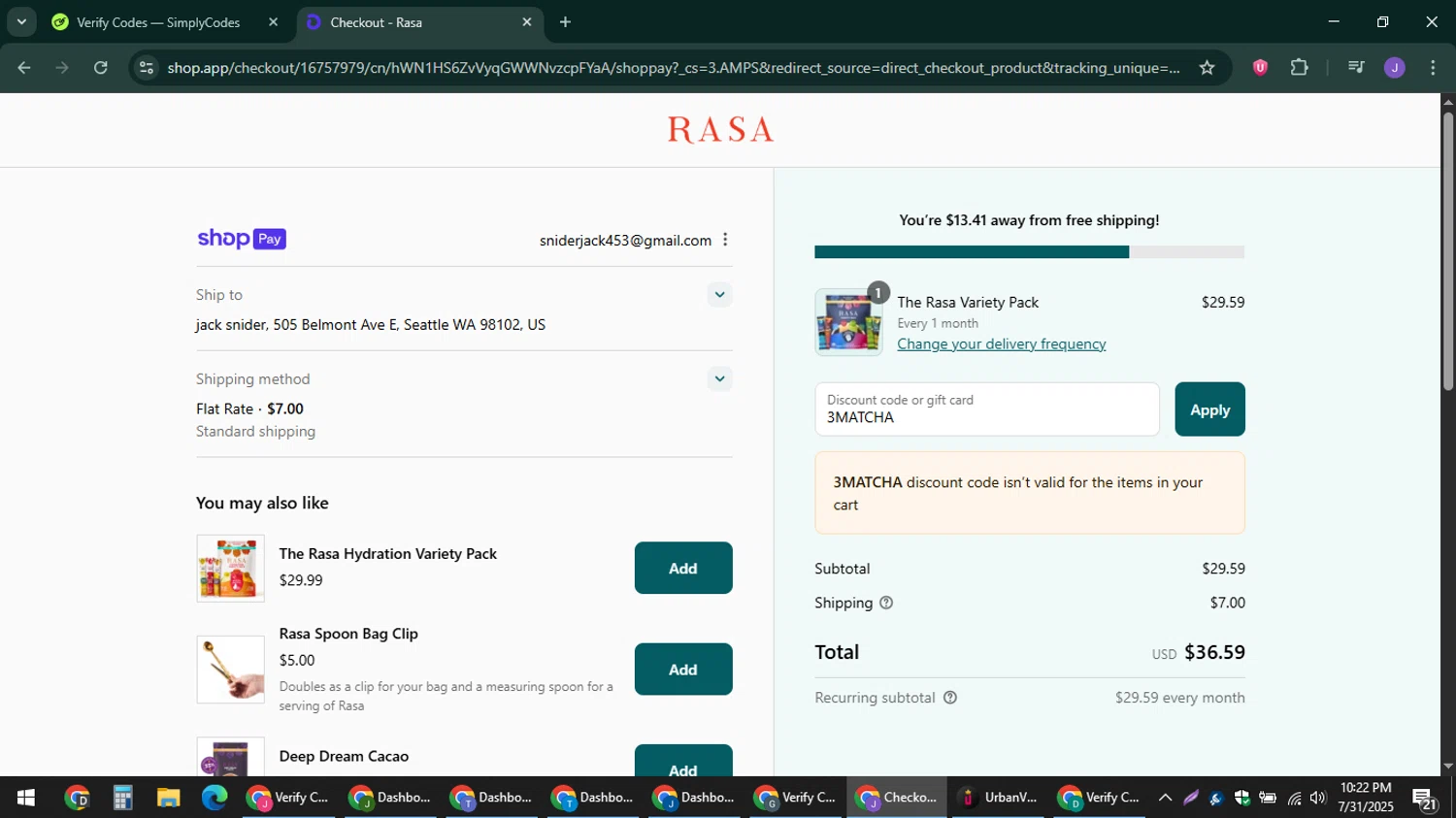
Task: Click The Rasa Variety Pack product name
Action: 968,303
